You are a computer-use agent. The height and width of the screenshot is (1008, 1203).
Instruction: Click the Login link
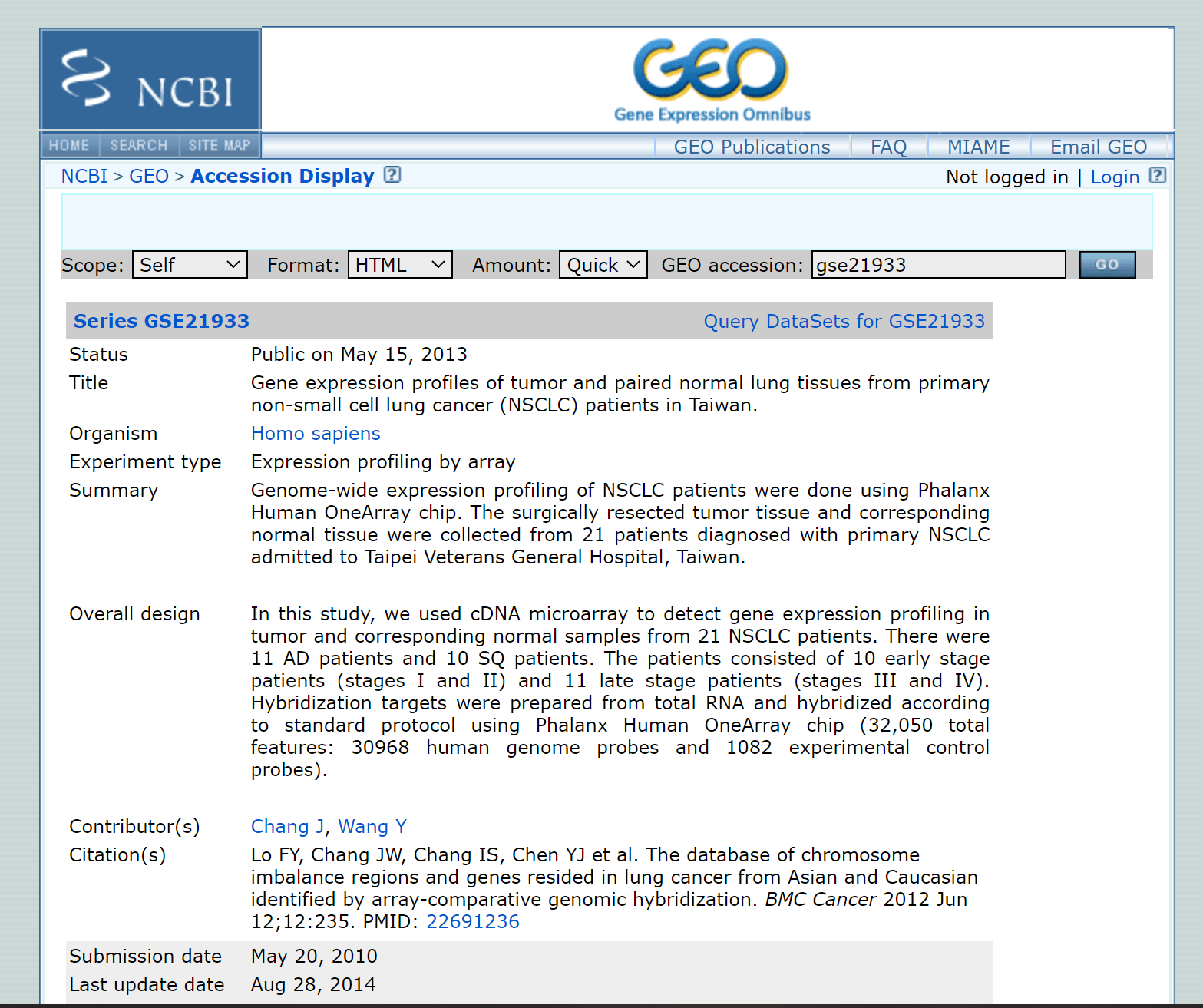point(1115,177)
